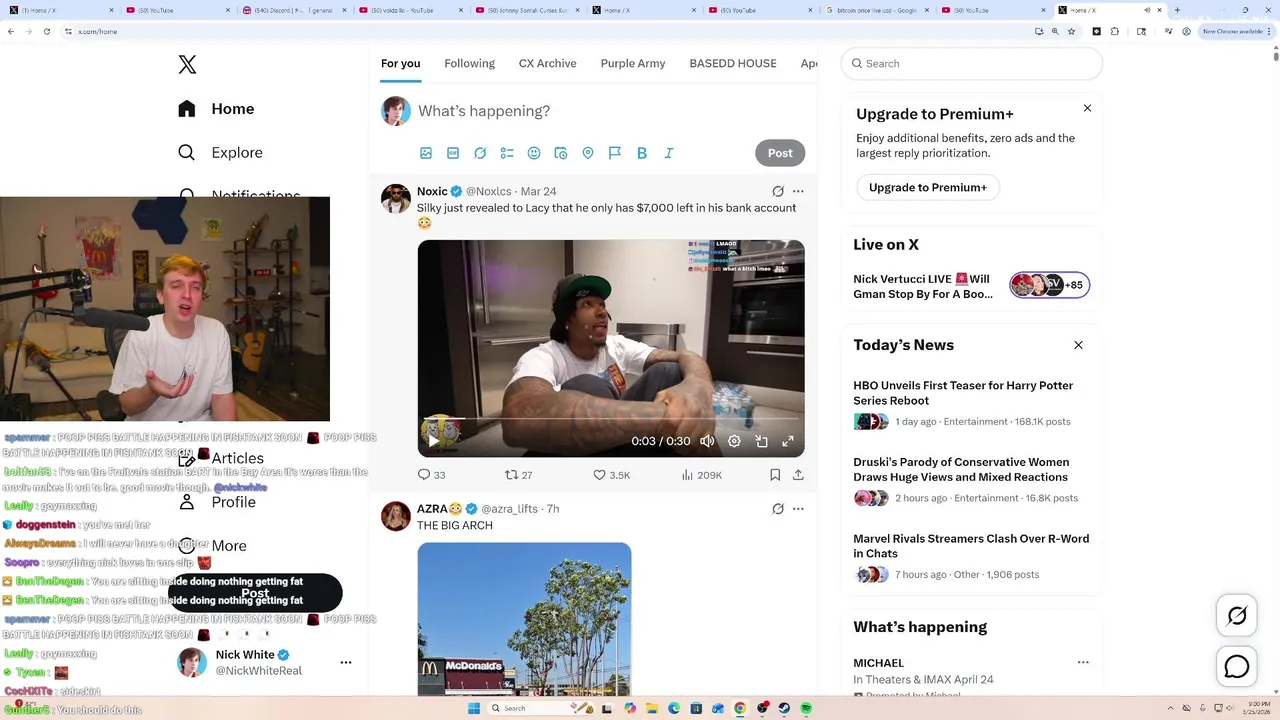Open the HBO Harry Potter teaser news
Viewport: 1280px width, 720px height.
[971, 403]
